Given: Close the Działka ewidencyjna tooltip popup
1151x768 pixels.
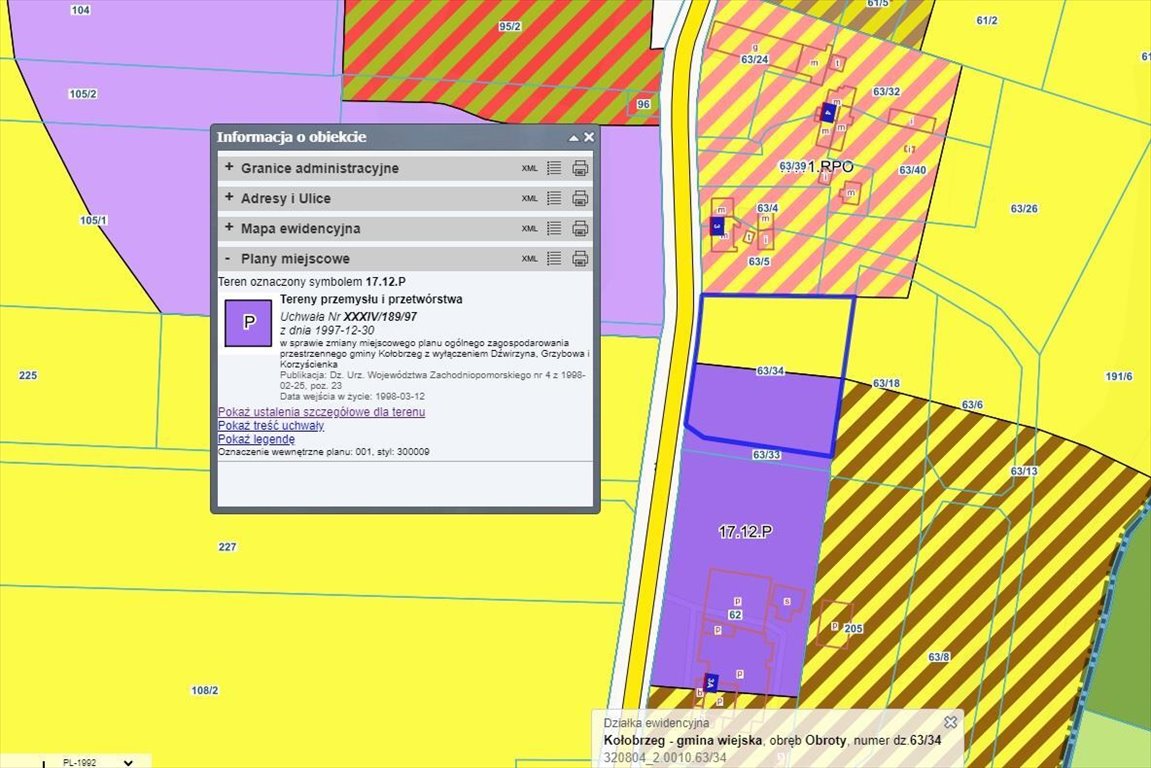Looking at the screenshot, I should [951, 722].
